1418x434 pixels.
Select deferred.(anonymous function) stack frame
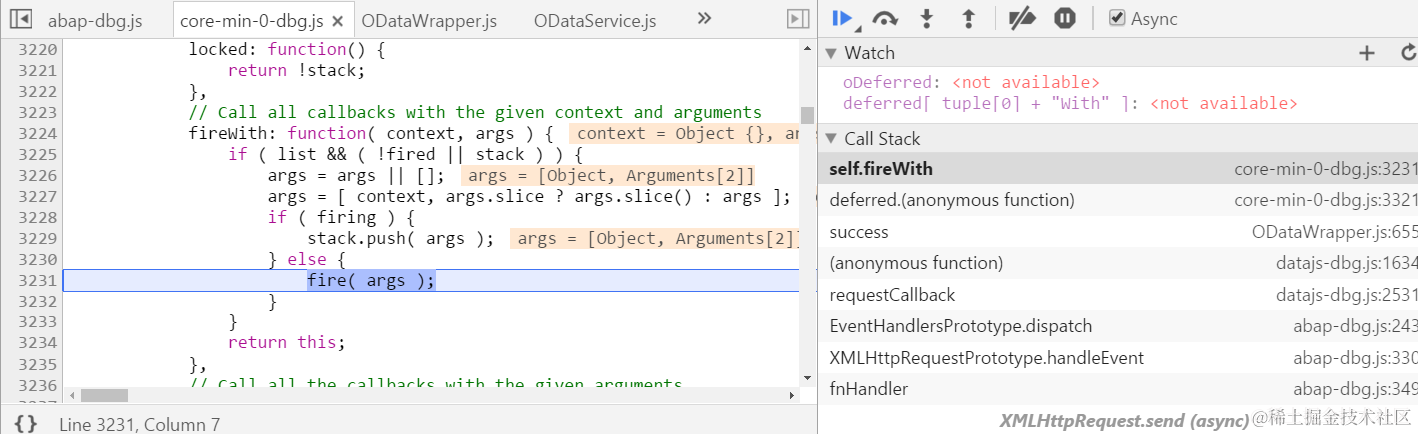pyautogui.click(x=1118, y=200)
